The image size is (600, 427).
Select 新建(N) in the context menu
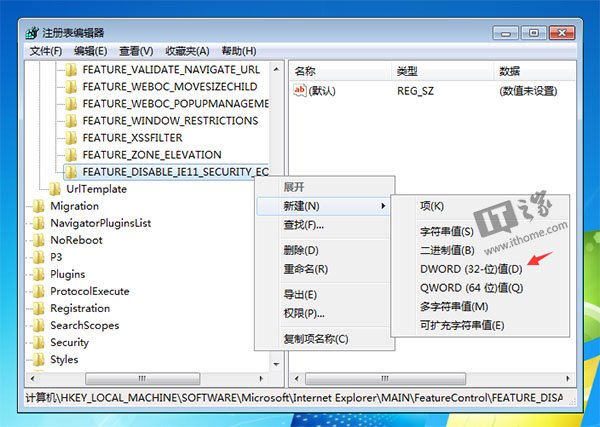[324, 206]
